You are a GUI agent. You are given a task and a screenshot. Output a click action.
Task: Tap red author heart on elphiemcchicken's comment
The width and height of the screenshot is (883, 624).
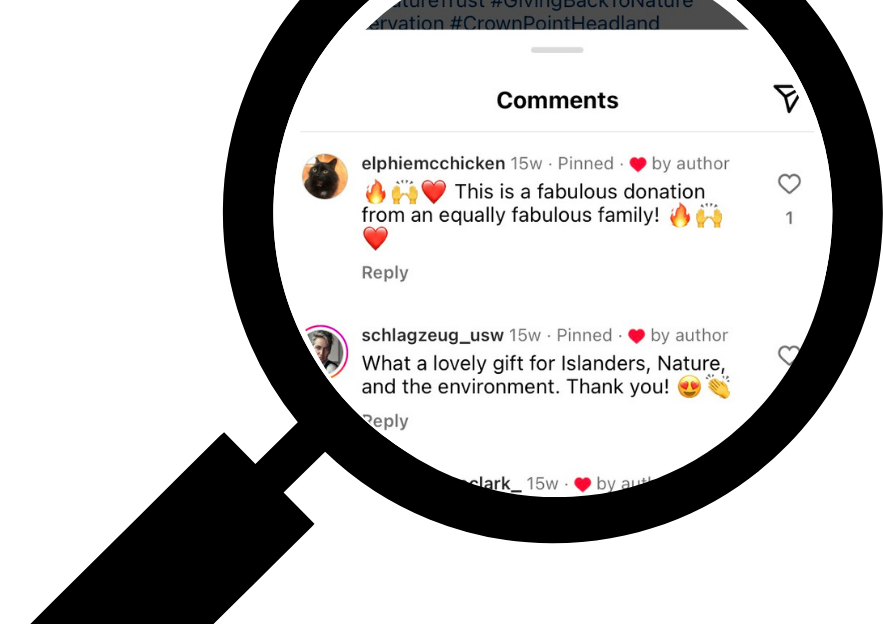pos(637,164)
